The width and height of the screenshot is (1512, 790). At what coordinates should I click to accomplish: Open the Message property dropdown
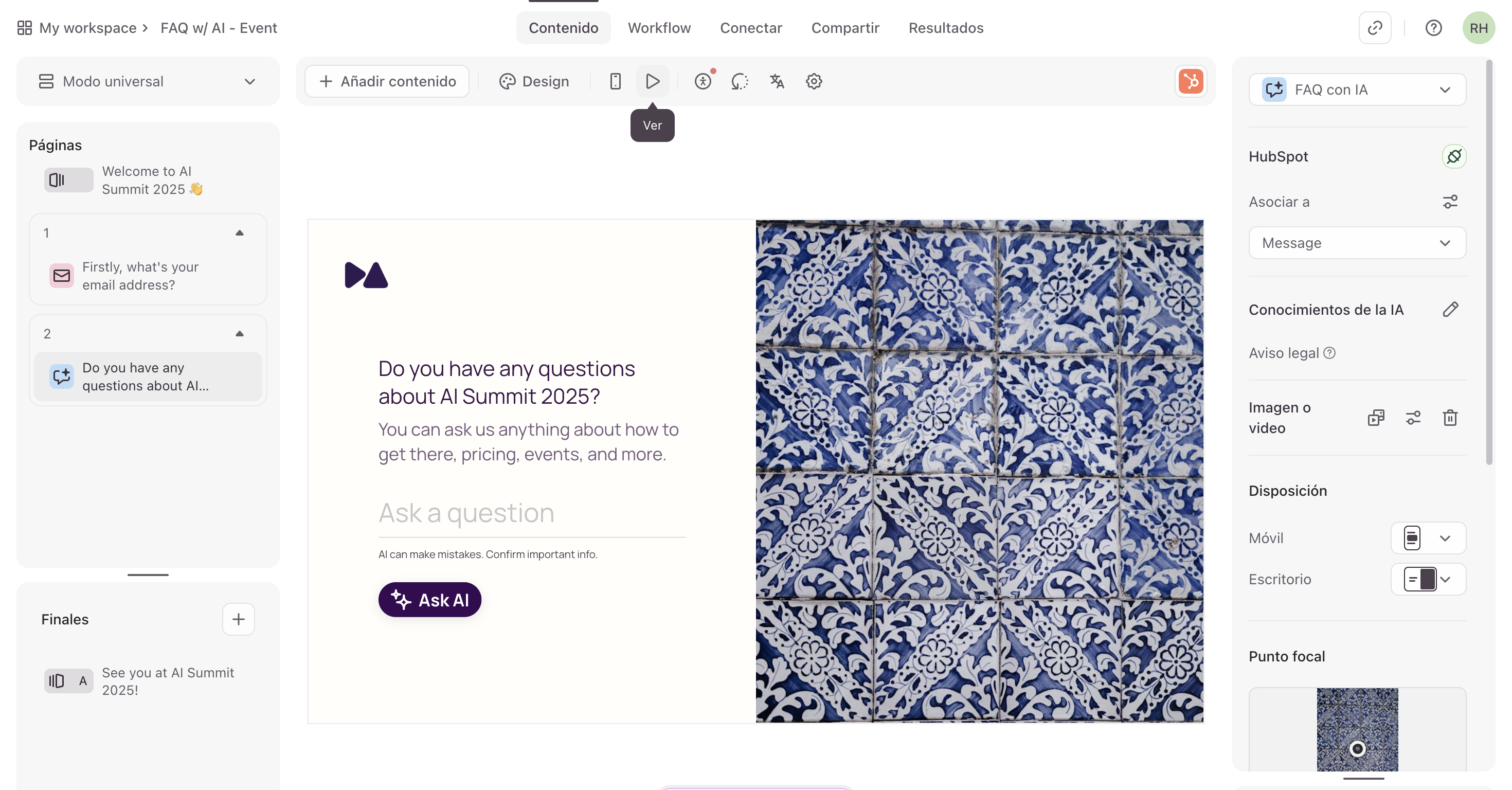tap(1357, 242)
